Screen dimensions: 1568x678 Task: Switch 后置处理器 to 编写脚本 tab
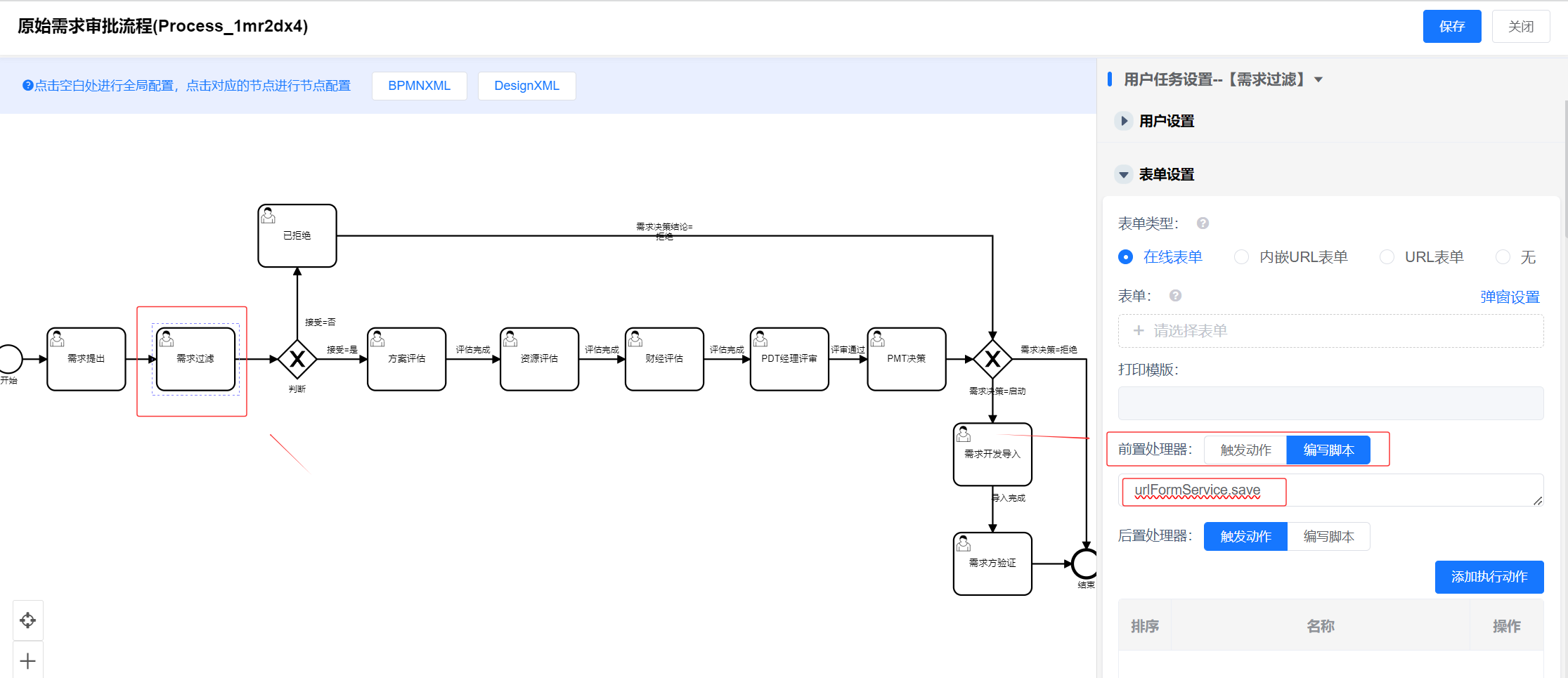coord(1328,537)
